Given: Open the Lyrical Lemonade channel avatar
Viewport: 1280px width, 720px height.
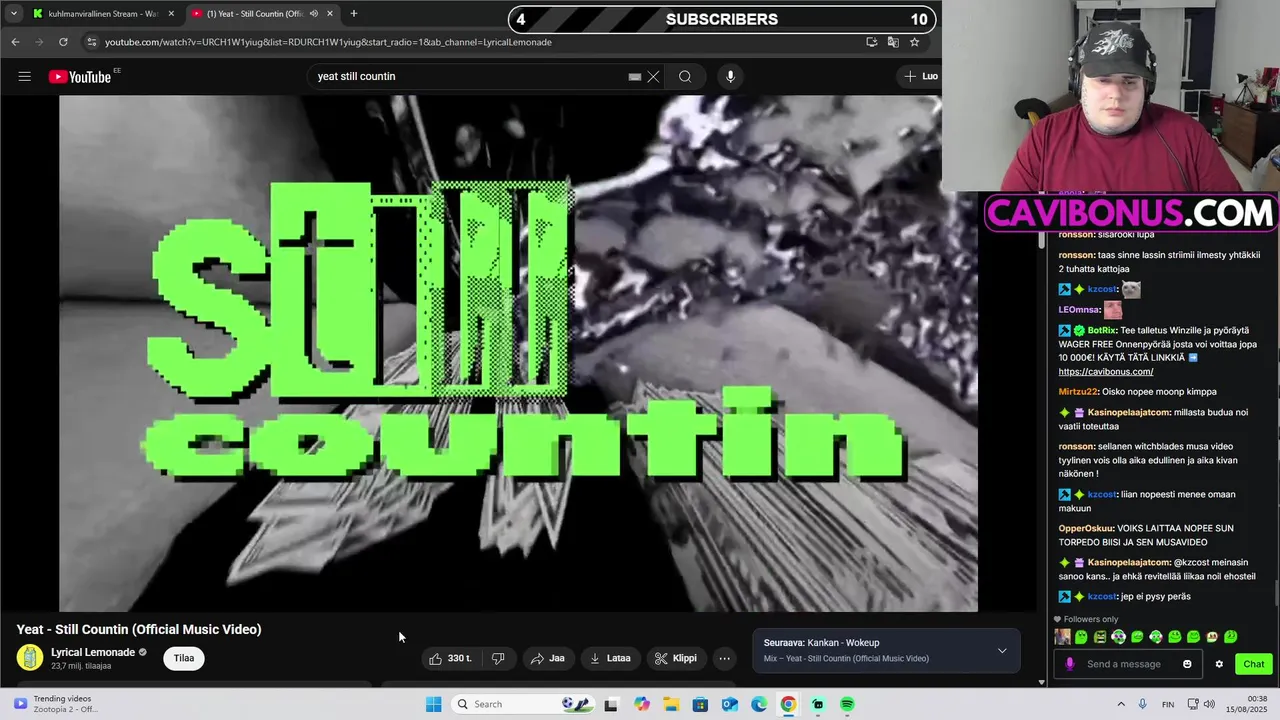Looking at the screenshot, I should point(31,657).
